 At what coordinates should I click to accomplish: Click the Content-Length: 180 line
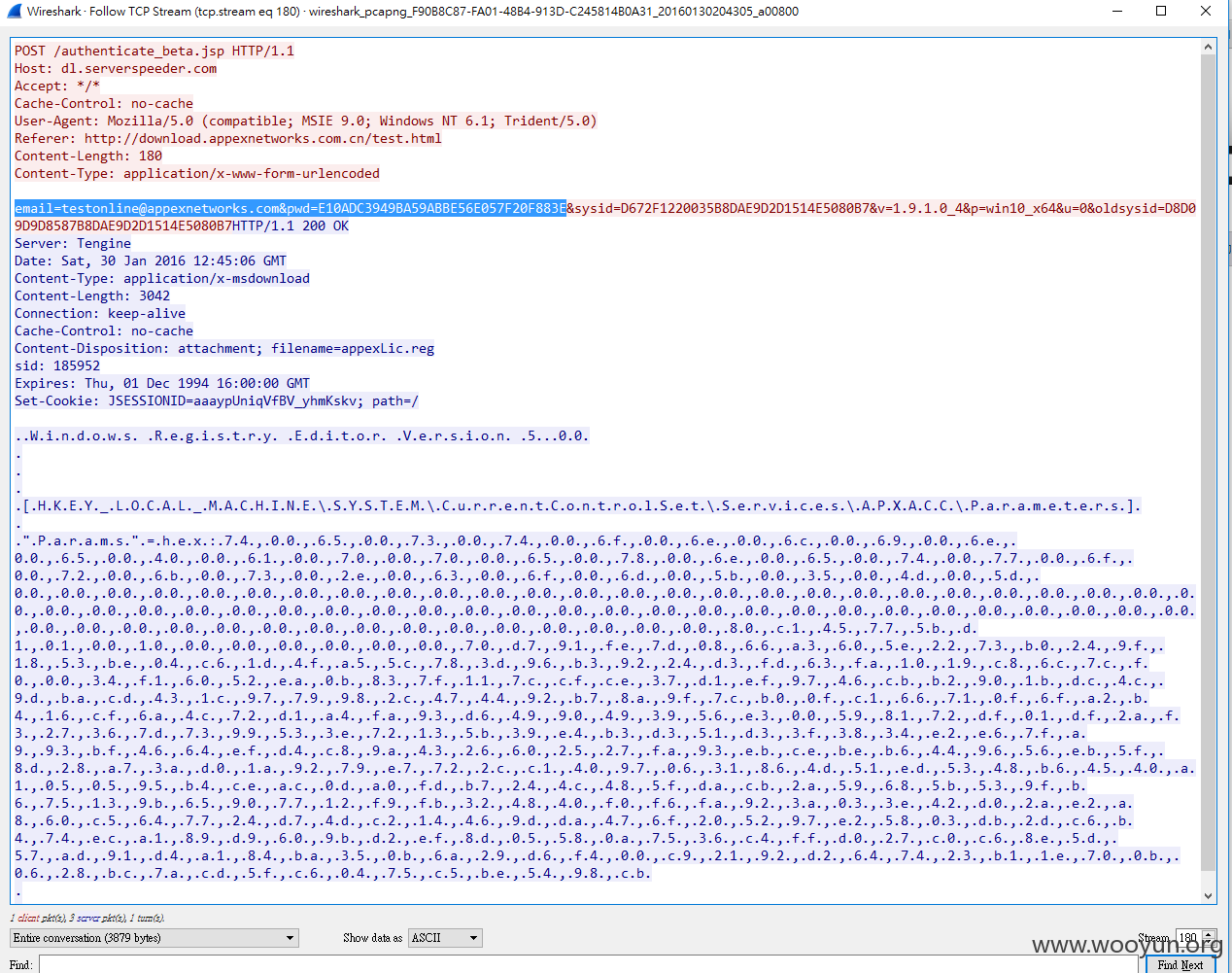[x=88, y=156]
